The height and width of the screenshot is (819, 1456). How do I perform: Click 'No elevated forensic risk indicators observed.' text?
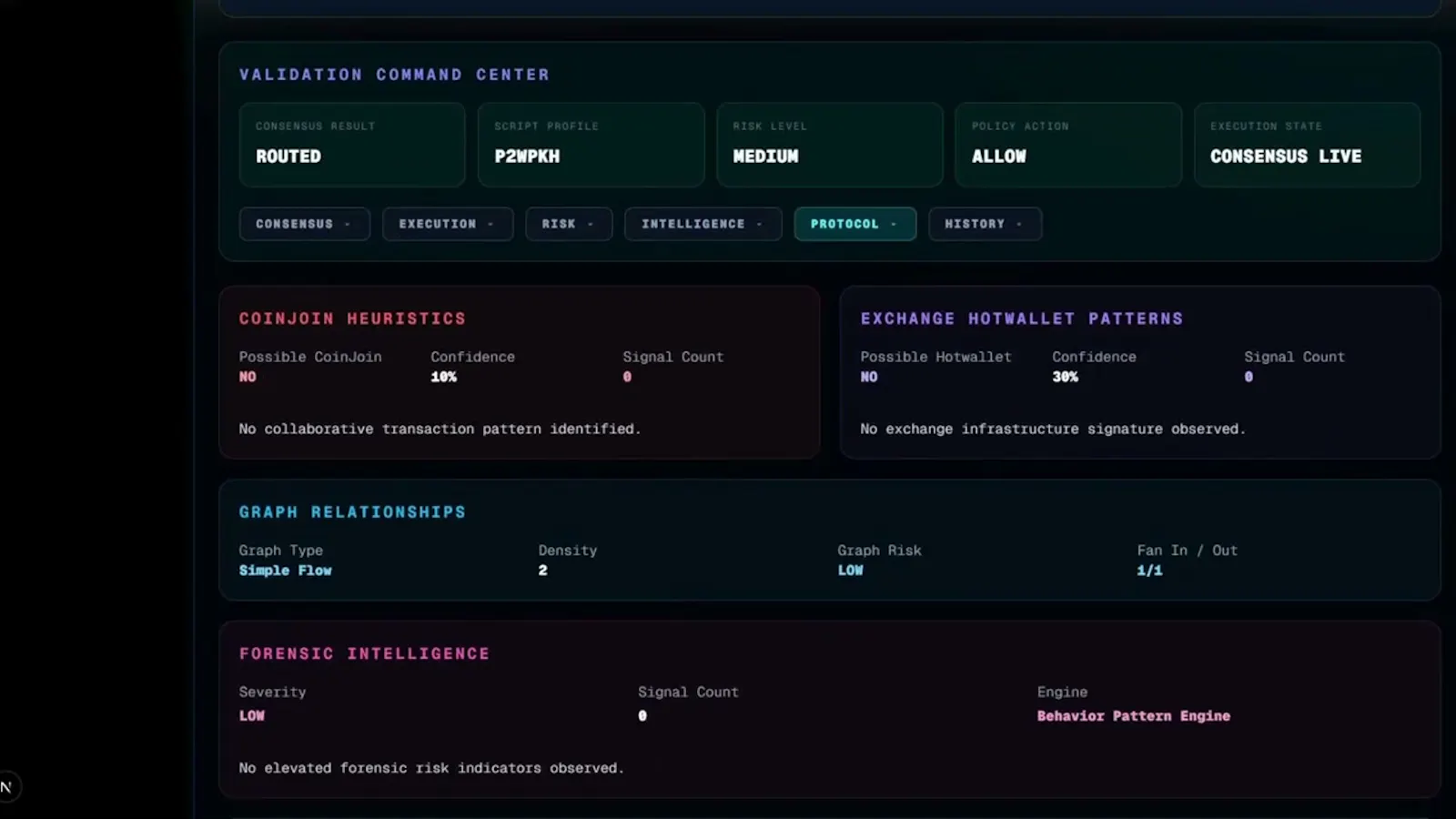(431, 768)
